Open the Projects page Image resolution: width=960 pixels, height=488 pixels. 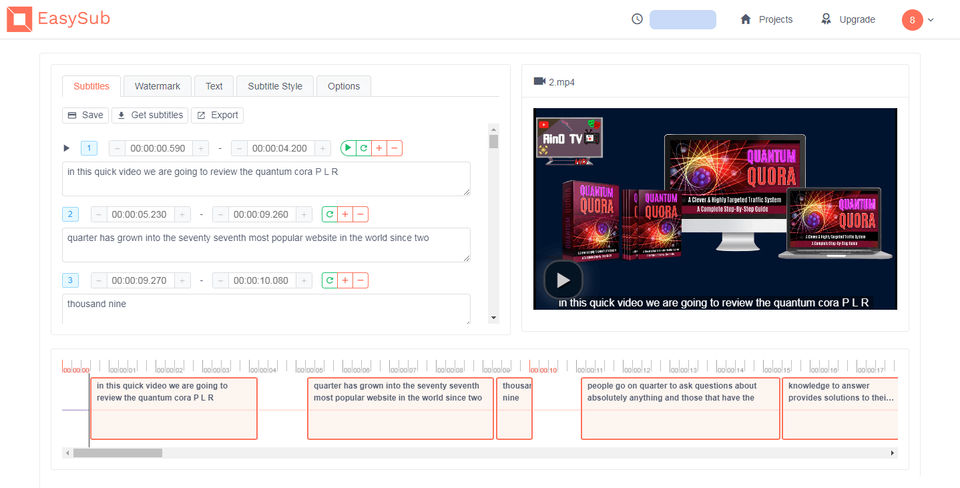[x=767, y=20]
